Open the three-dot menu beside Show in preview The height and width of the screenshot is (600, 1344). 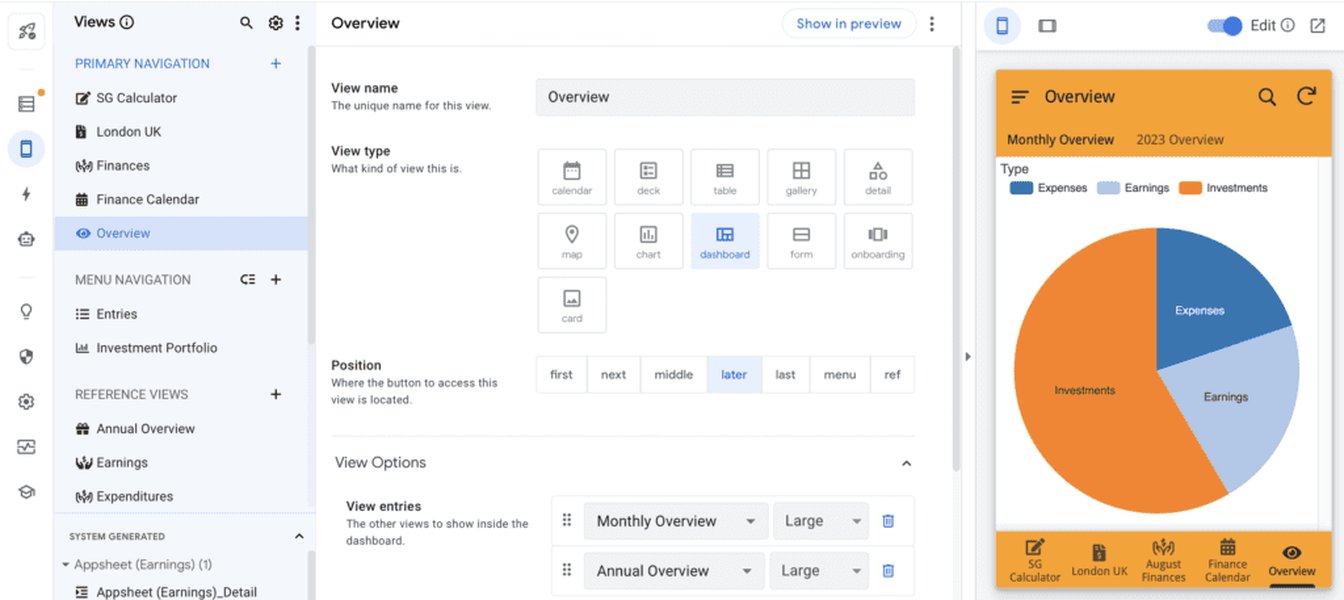932,22
